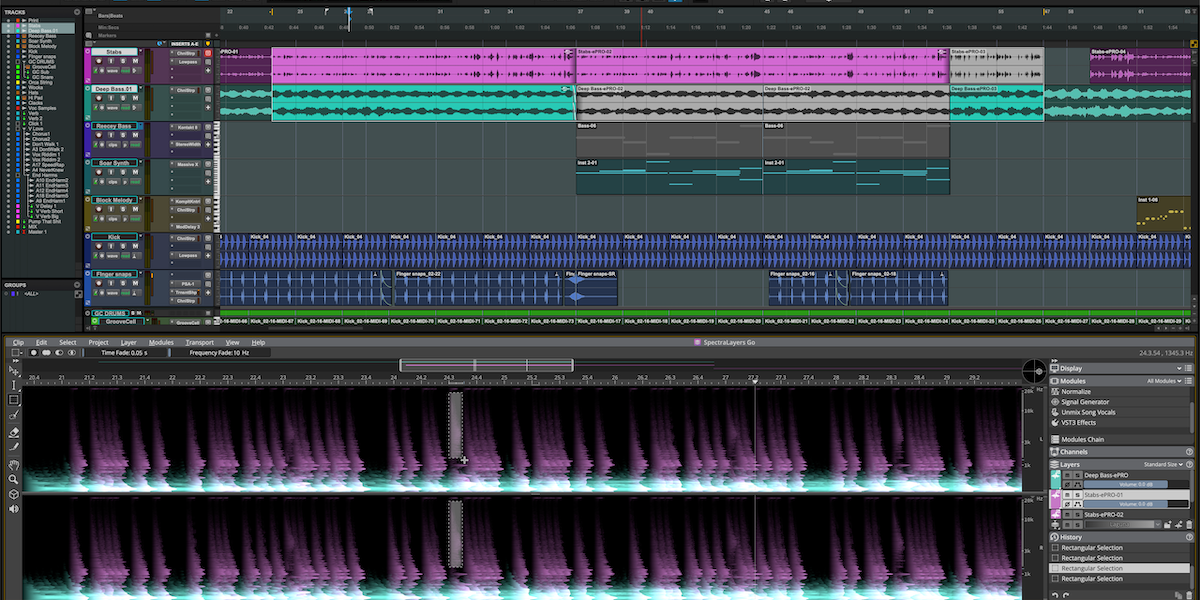Image resolution: width=1200 pixels, height=600 pixels.
Task: Open the Kontakt 8 insert on Reecey Bass
Action: pyautogui.click(x=187, y=128)
